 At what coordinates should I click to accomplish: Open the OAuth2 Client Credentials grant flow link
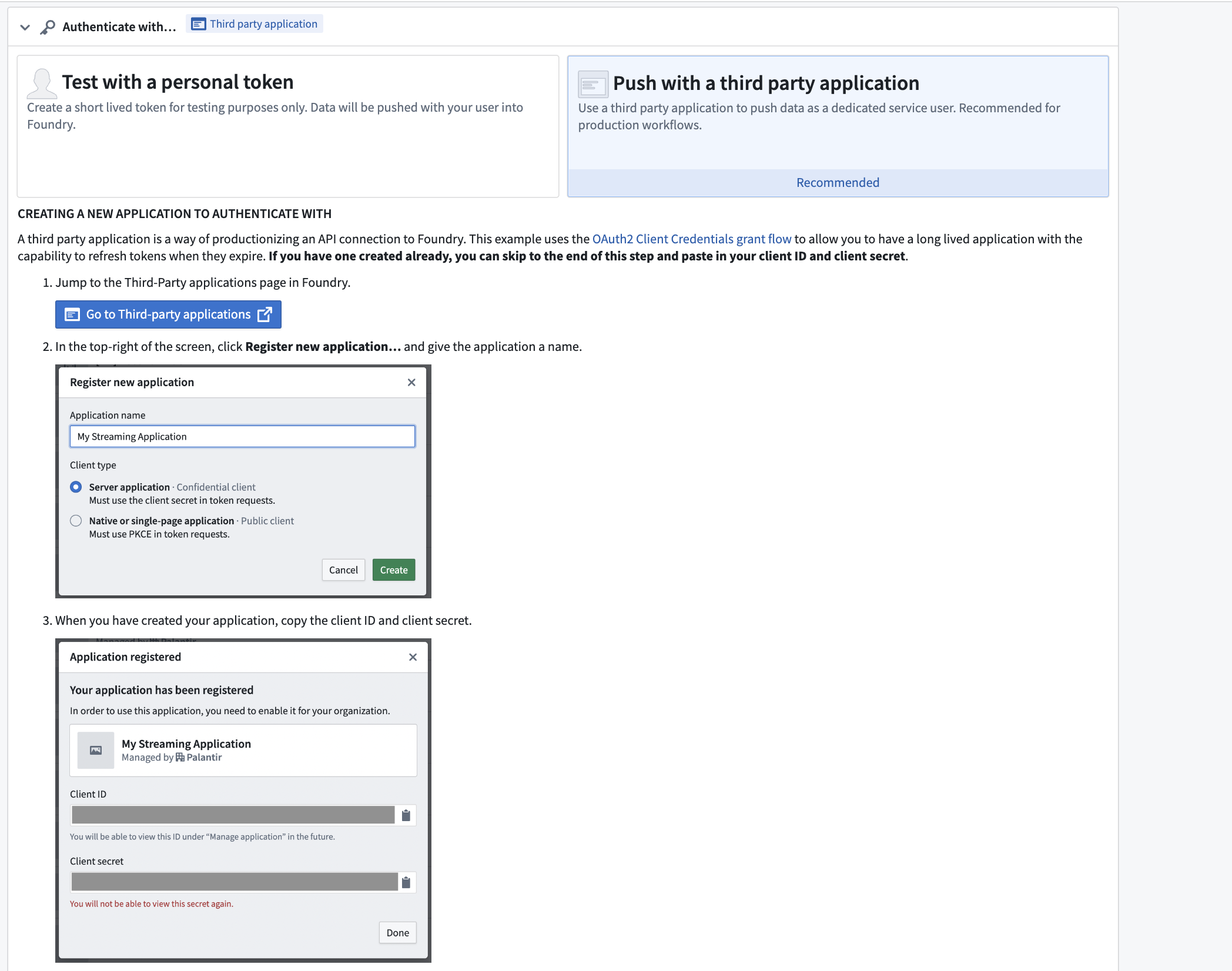(x=691, y=239)
